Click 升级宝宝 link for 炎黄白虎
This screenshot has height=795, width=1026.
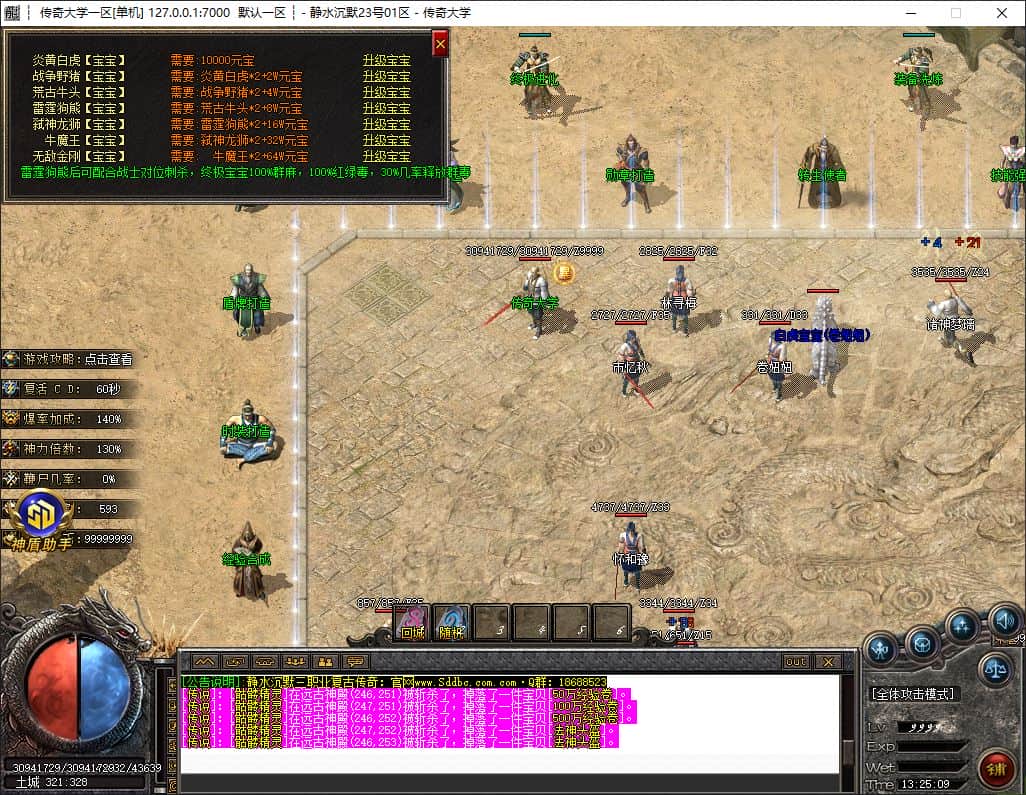point(387,60)
